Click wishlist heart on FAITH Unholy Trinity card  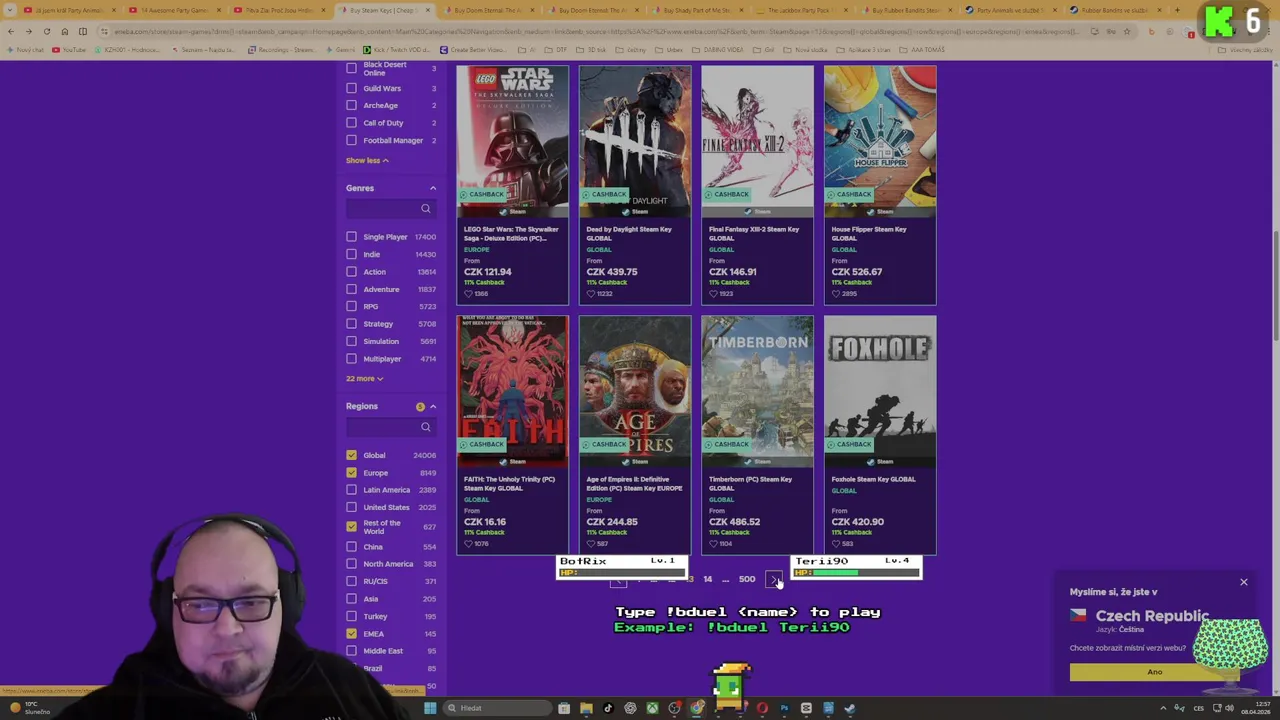[x=468, y=544]
